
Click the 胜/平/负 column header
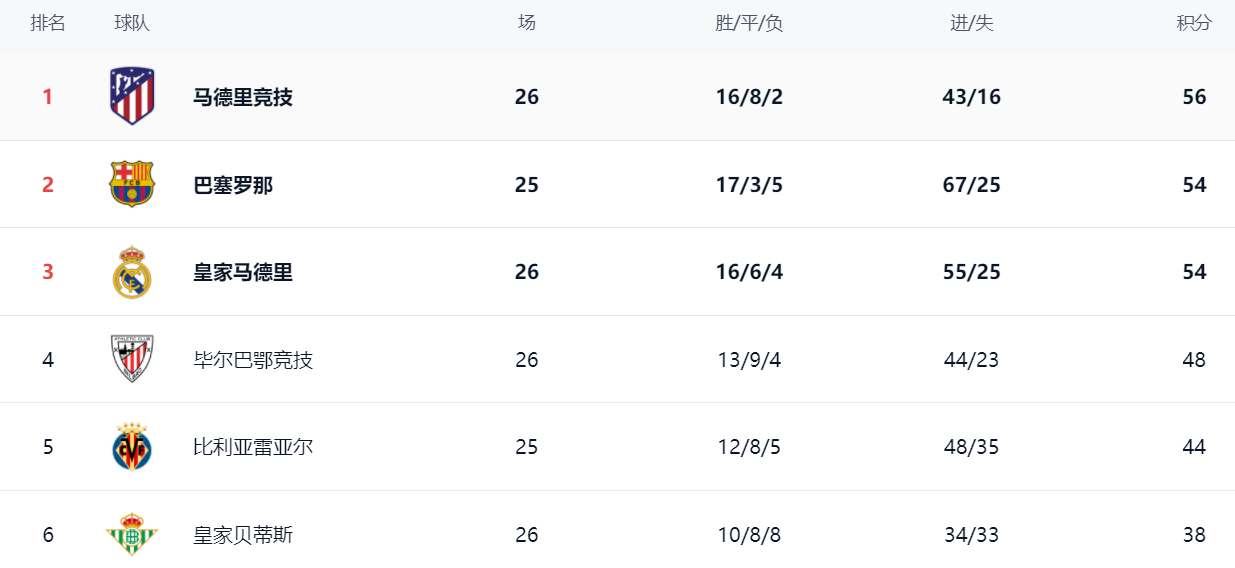749,23
